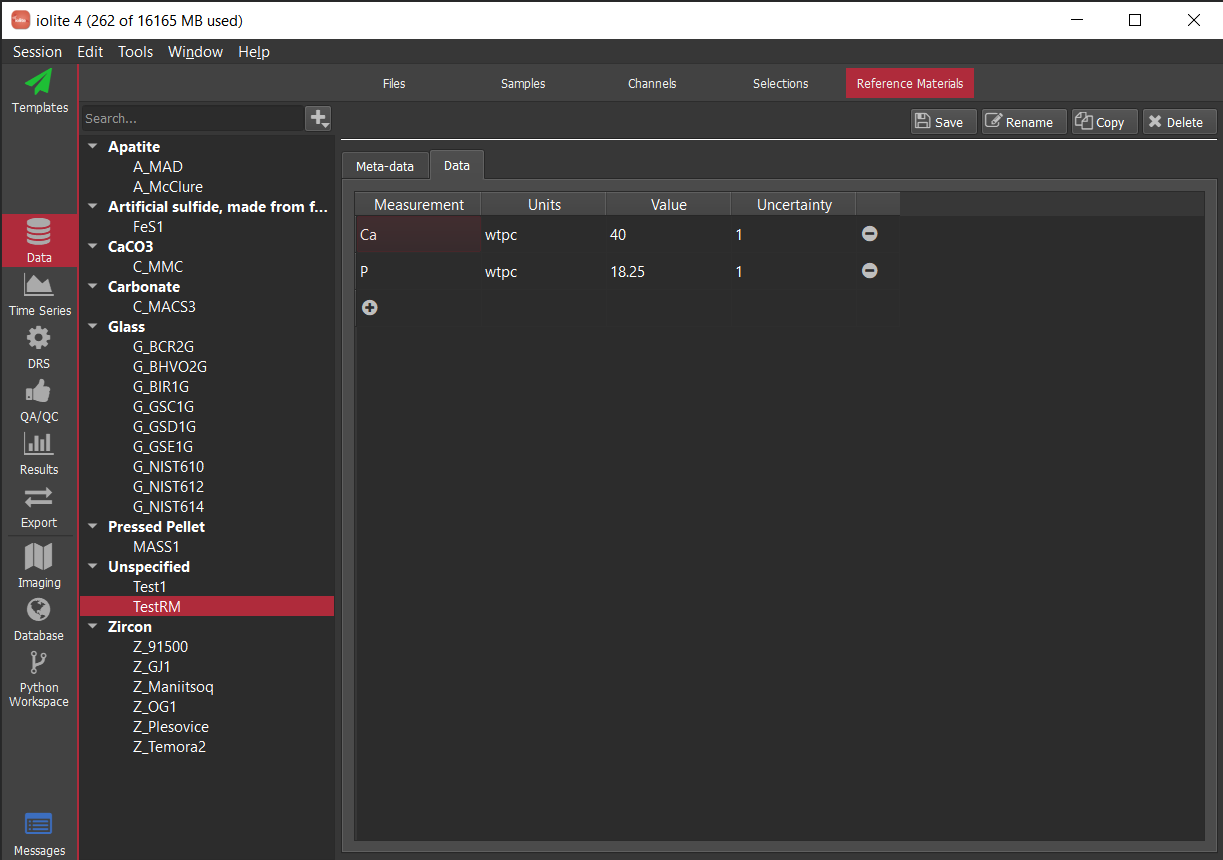Screen dimensions: 1223x860
Task: Click the Ca value cell 40
Action: point(668,235)
